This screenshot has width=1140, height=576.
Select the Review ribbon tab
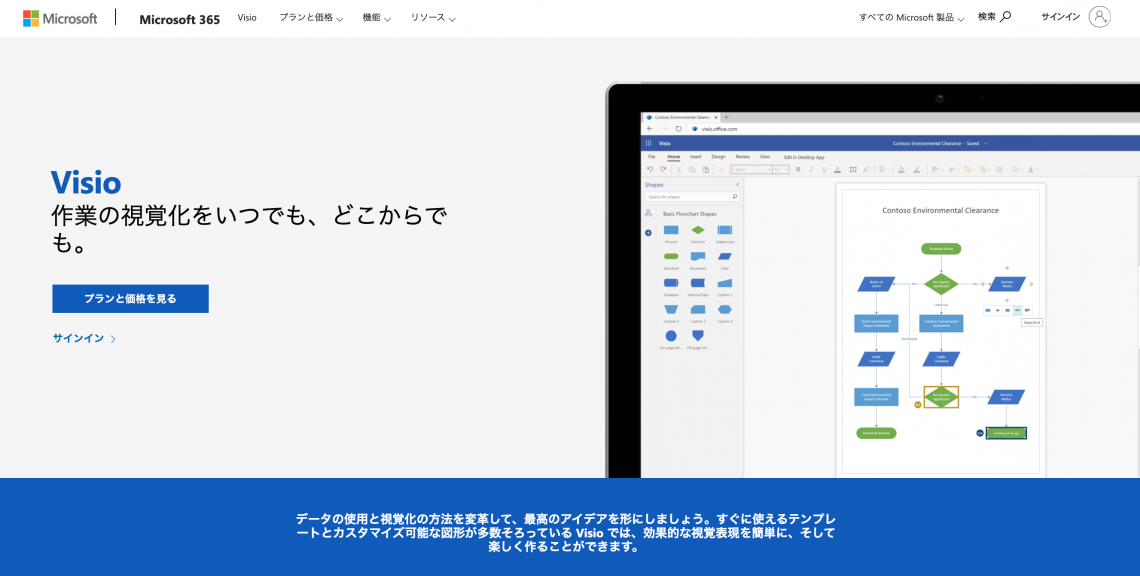(x=743, y=156)
